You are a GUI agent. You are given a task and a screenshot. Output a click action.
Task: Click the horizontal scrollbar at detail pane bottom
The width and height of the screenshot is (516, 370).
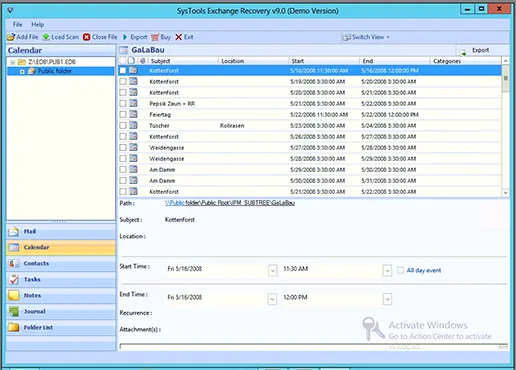click(313, 347)
